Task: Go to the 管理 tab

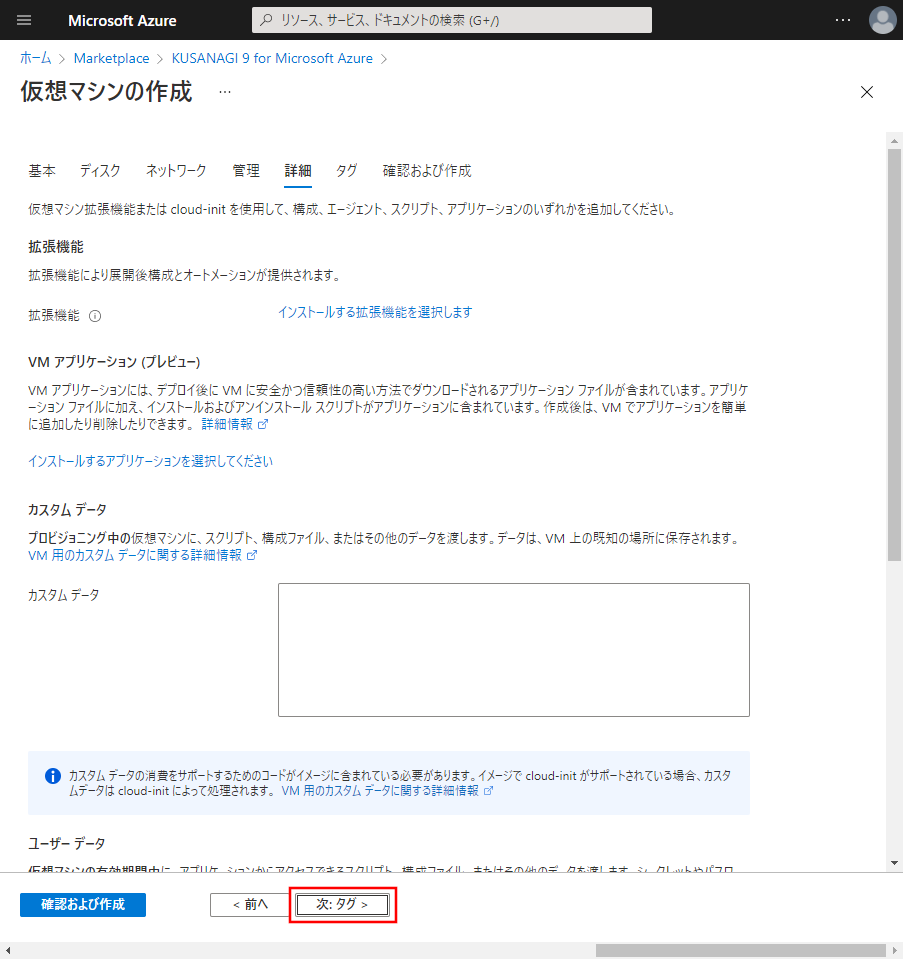Action: pyautogui.click(x=246, y=171)
